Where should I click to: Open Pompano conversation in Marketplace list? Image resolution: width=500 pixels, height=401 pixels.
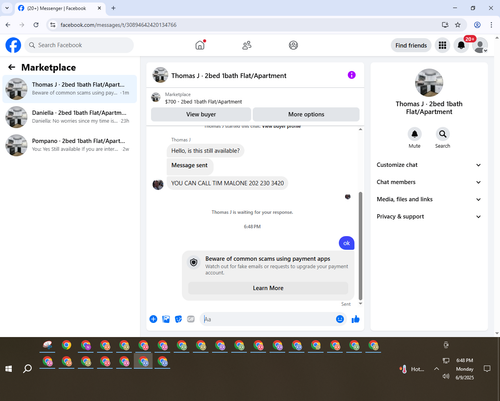pos(70,145)
